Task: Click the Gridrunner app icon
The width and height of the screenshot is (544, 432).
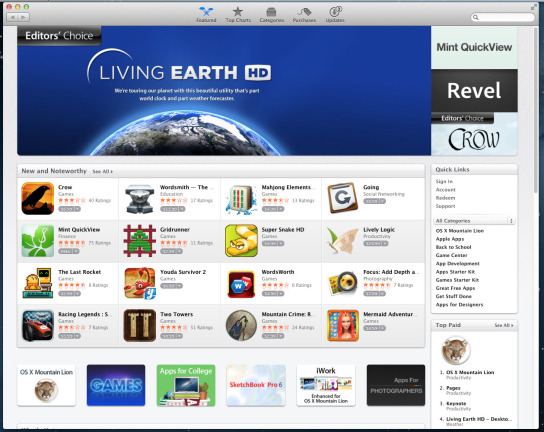Action: 139,241
